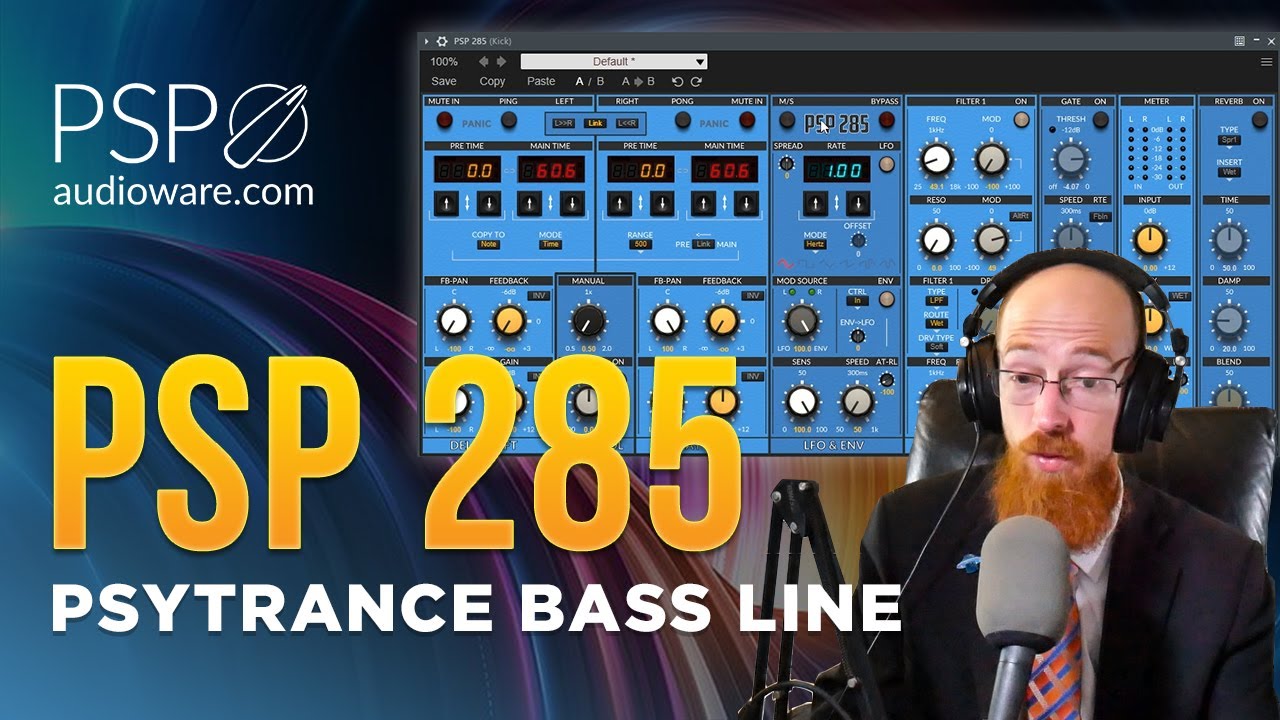The image size is (1280, 720).
Task: Switch between A / B settings
Action: (x=590, y=81)
